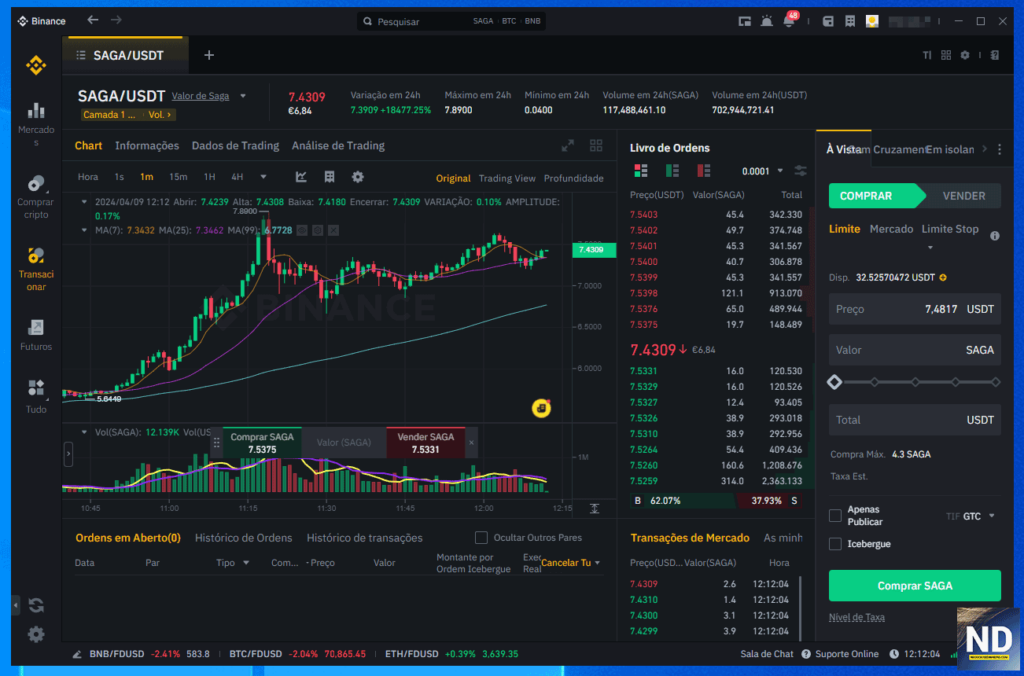Image resolution: width=1024 pixels, height=676 pixels.
Task: Switch to Histórico de Ordens tab
Action: [x=244, y=538]
